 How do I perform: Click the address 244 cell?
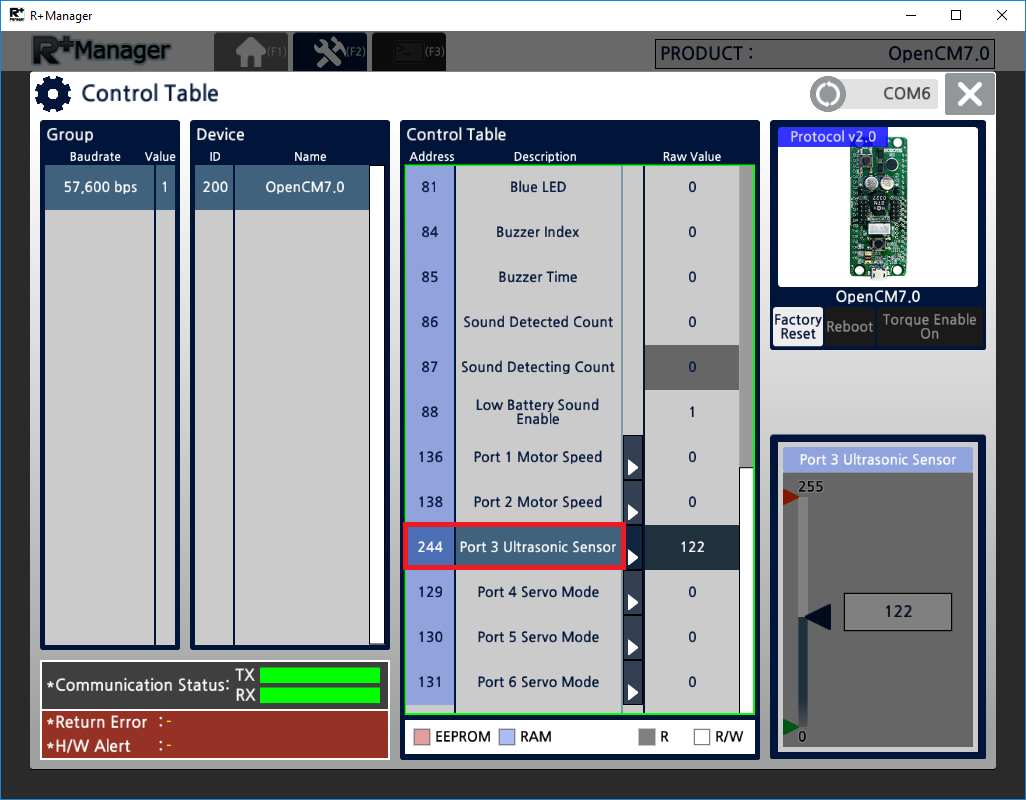tap(430, 547)
